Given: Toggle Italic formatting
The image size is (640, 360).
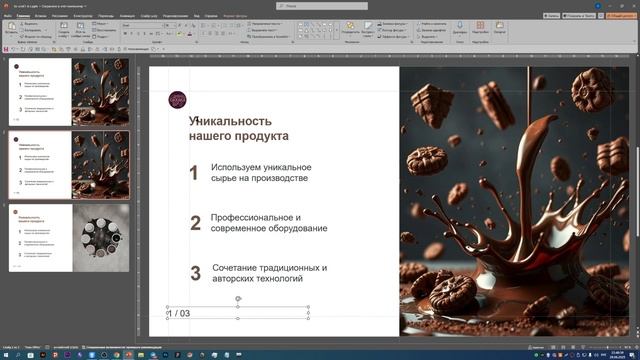Looking at the screenshot, I should [131, 33].
